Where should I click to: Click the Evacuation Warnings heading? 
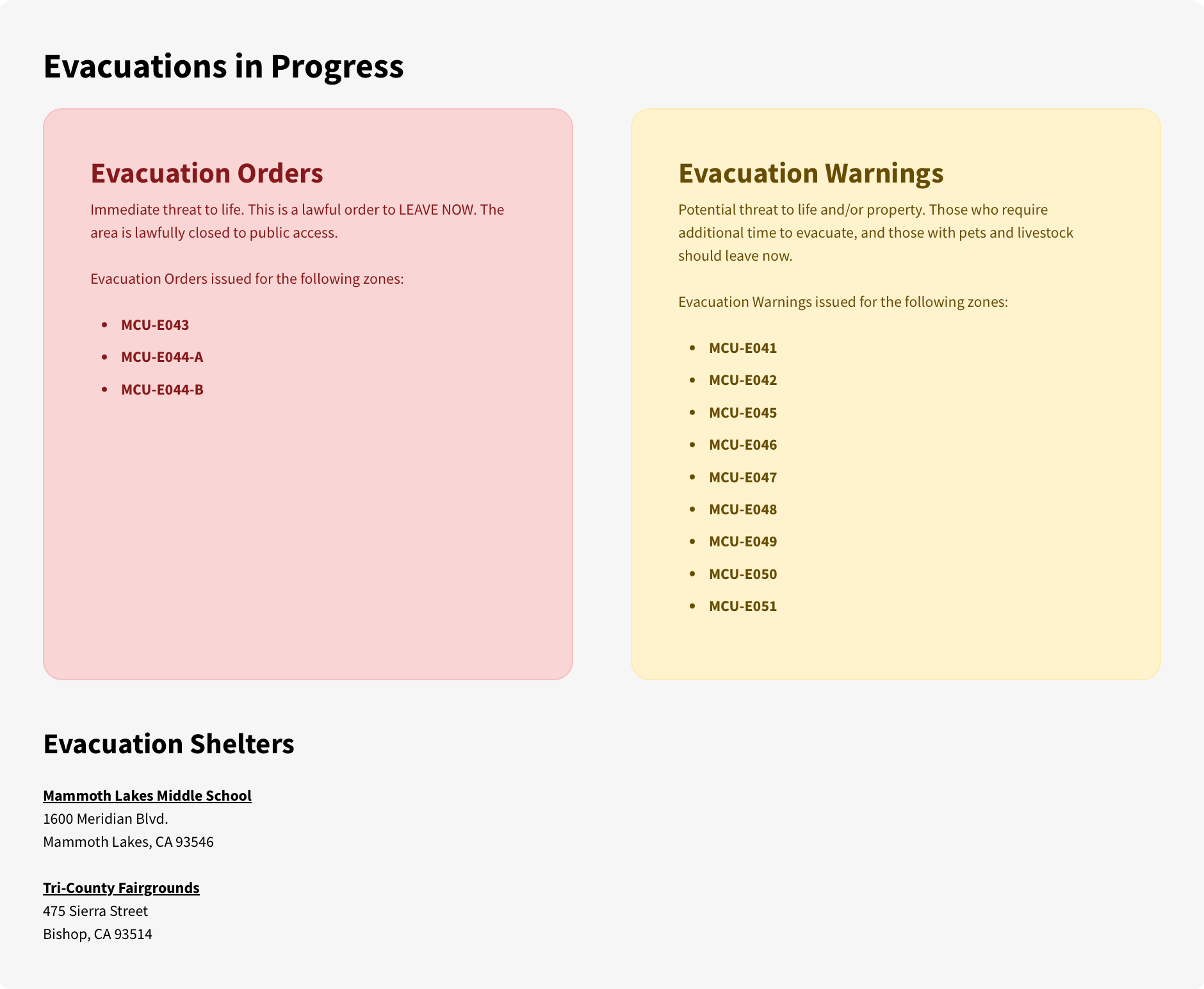[x=811, y=174]
